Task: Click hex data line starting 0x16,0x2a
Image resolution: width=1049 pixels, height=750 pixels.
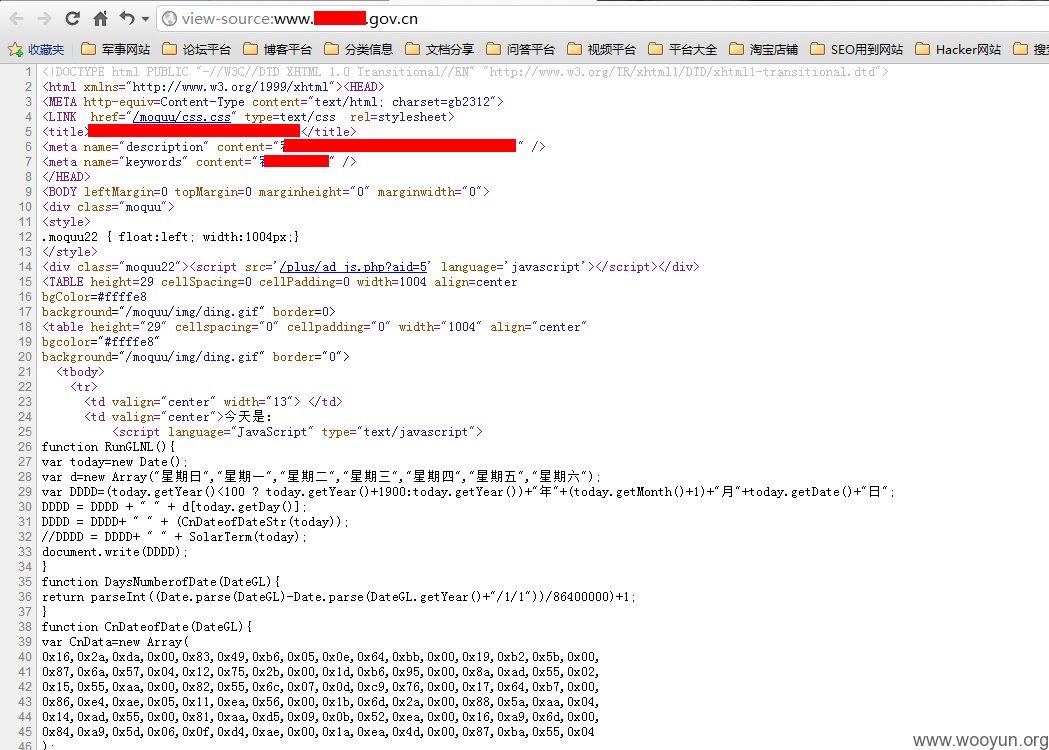Action: 320,657
